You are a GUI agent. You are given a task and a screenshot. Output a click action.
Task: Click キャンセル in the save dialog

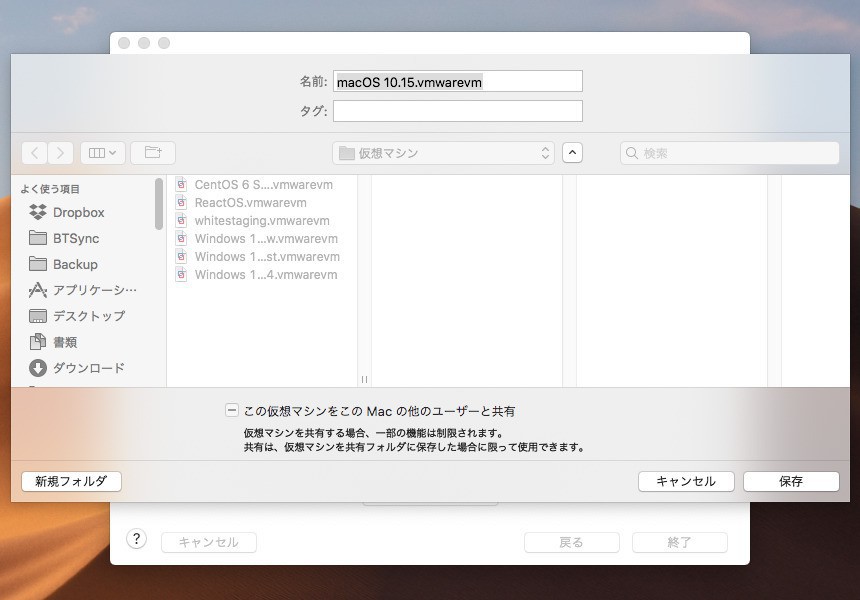pos(686,481)
